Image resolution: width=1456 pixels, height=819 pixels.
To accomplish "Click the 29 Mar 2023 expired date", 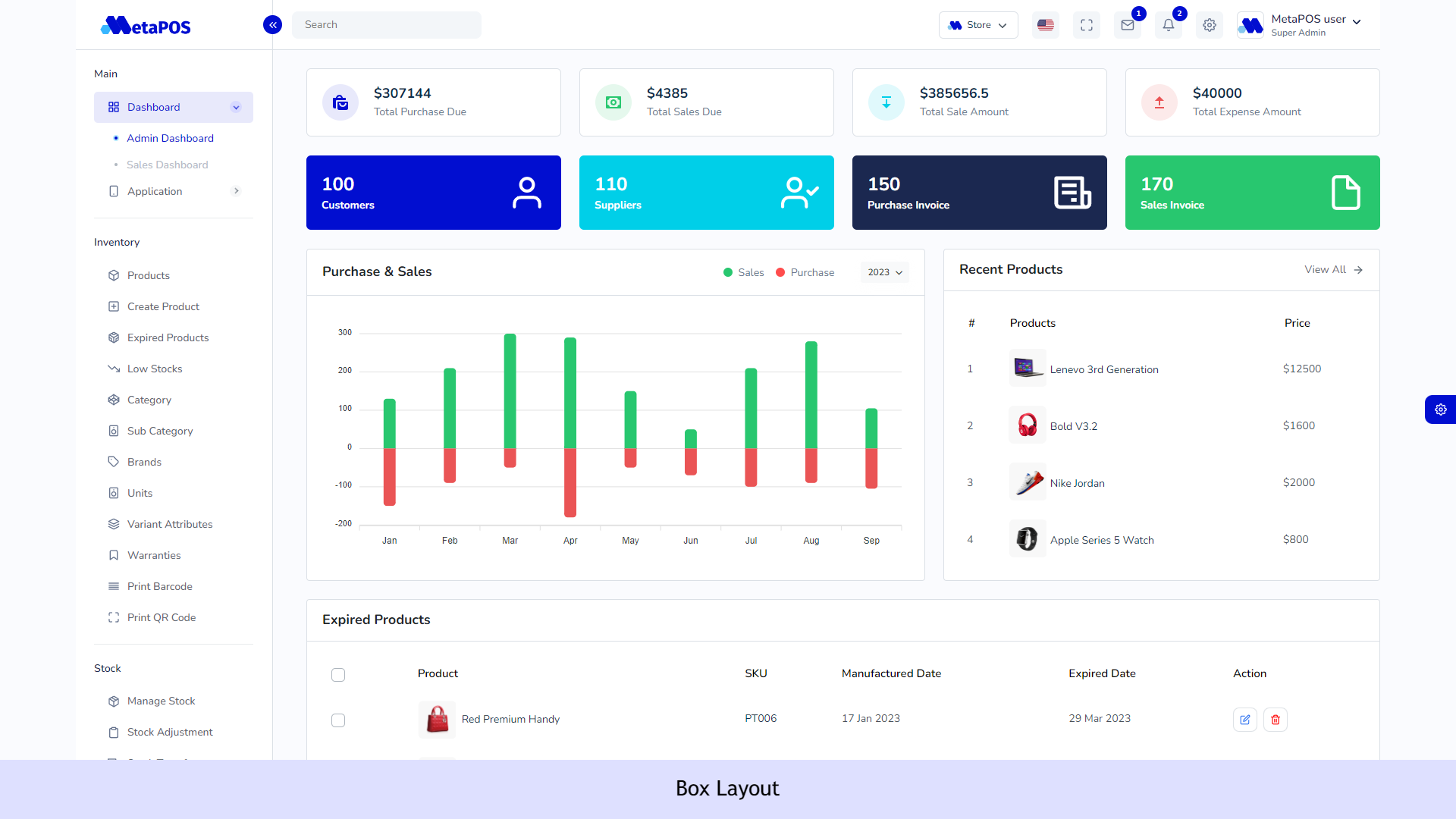I will (x=1100, y=718).
